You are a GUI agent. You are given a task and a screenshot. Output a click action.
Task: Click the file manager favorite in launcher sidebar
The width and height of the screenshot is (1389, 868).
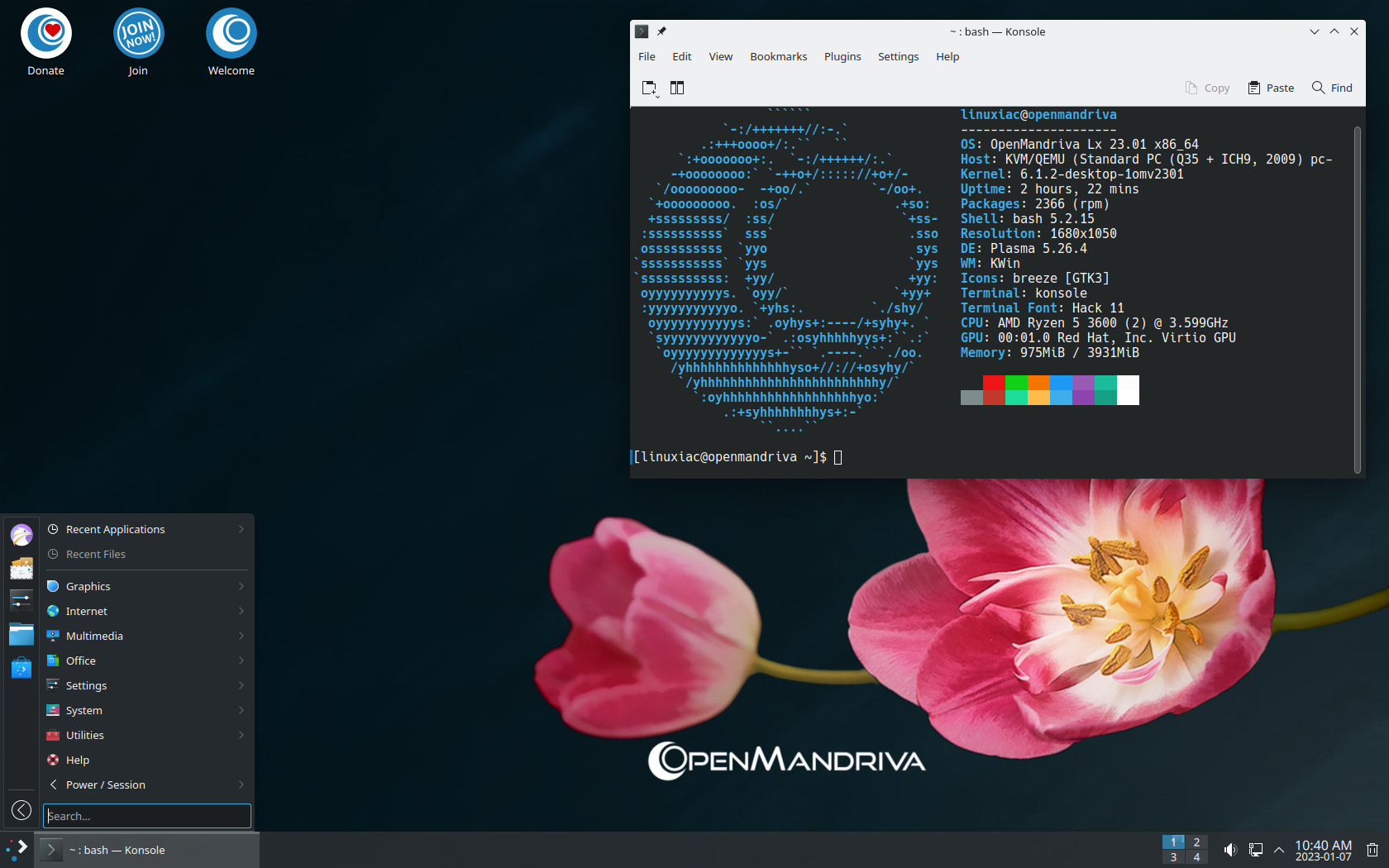click(21, 634)
